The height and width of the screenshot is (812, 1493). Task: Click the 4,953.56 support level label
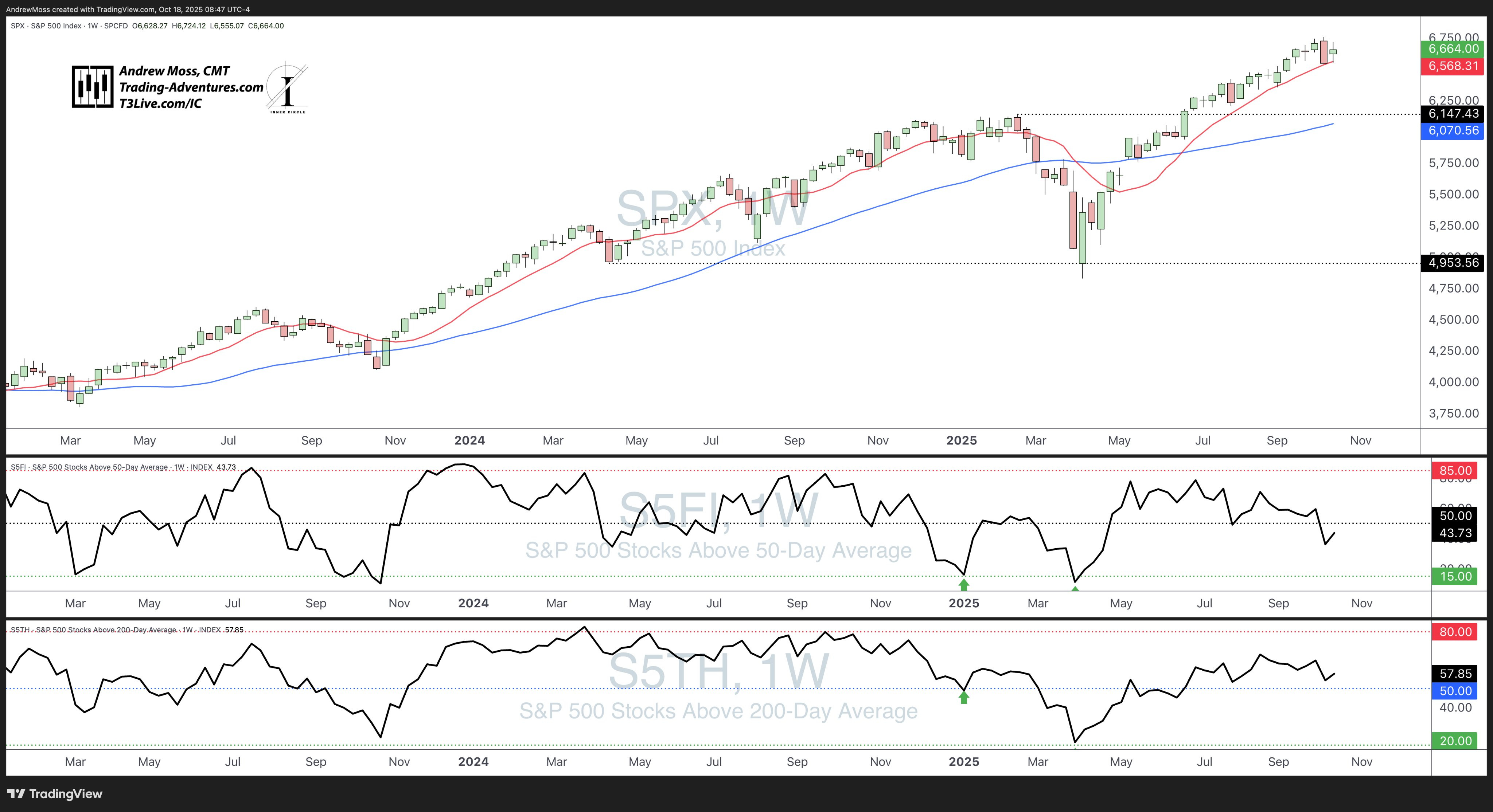(1453, 263)
